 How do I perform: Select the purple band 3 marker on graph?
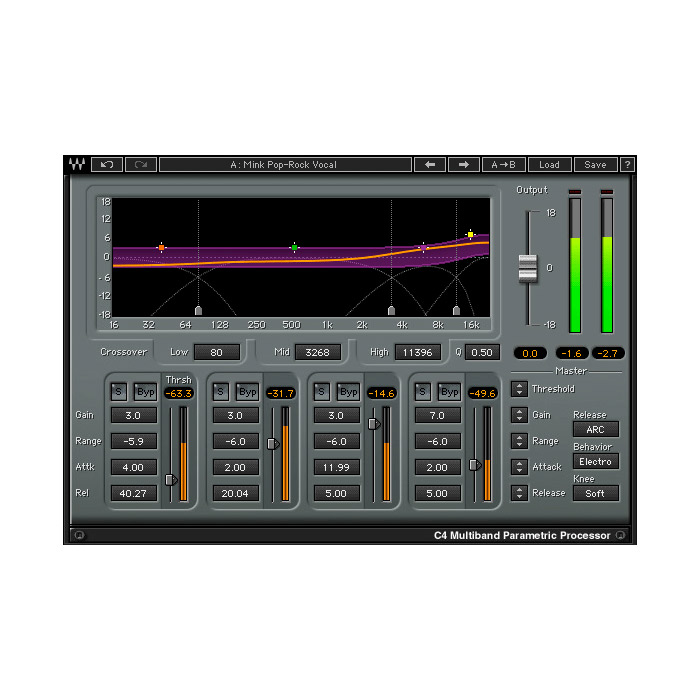[423, 247]
